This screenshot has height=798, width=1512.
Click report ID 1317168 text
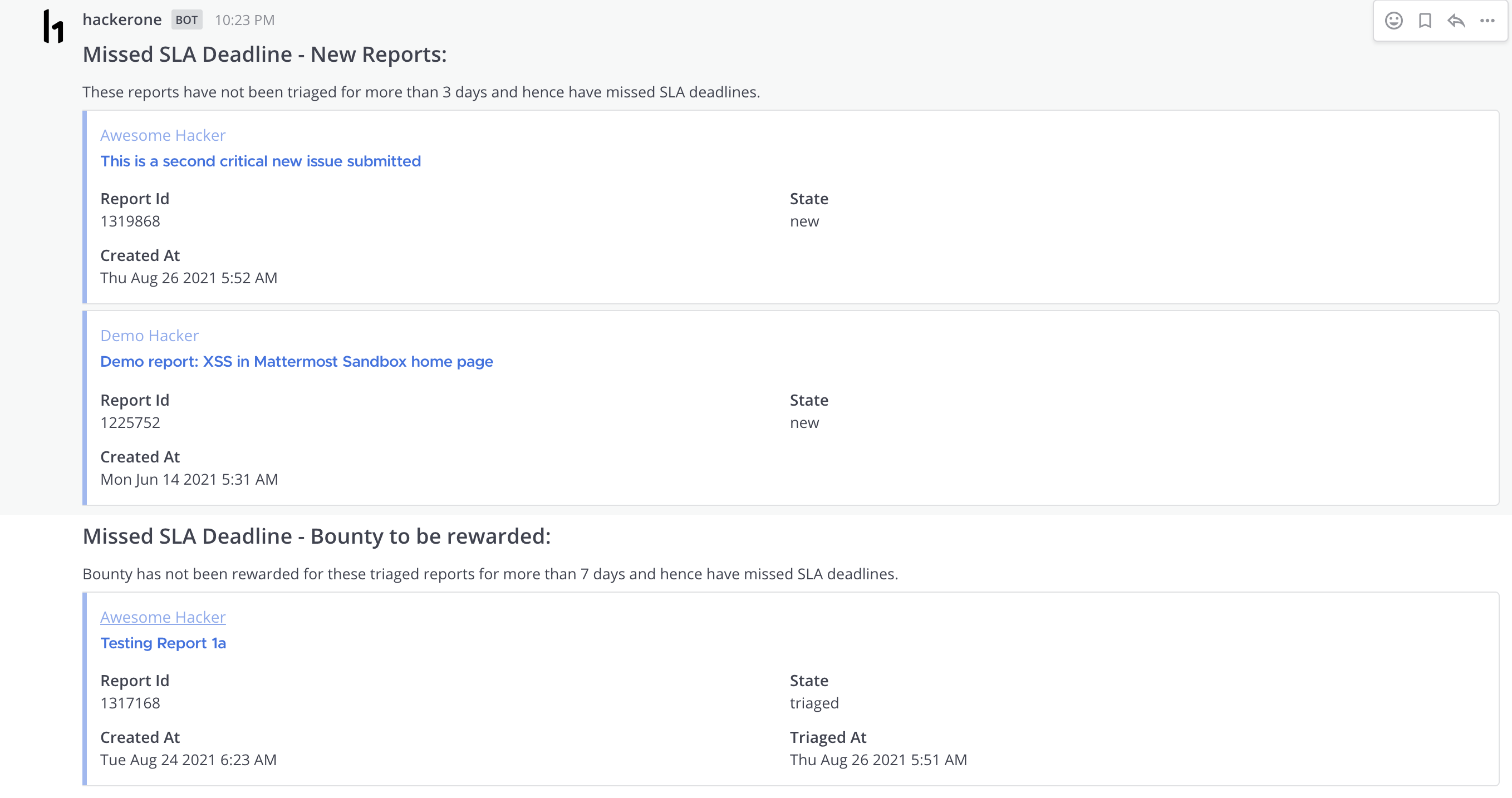point(130,703)
